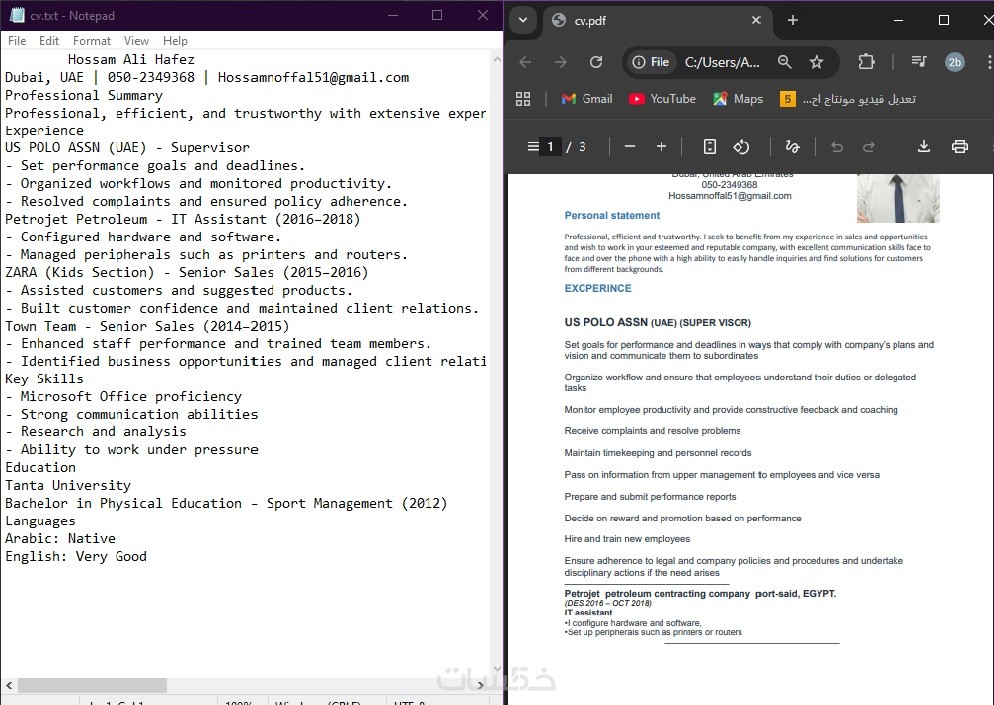Click 'US POLO ASSN (UAE) - Supervisor' in Notepad
The image size is (994, 705).
point(127,148)
